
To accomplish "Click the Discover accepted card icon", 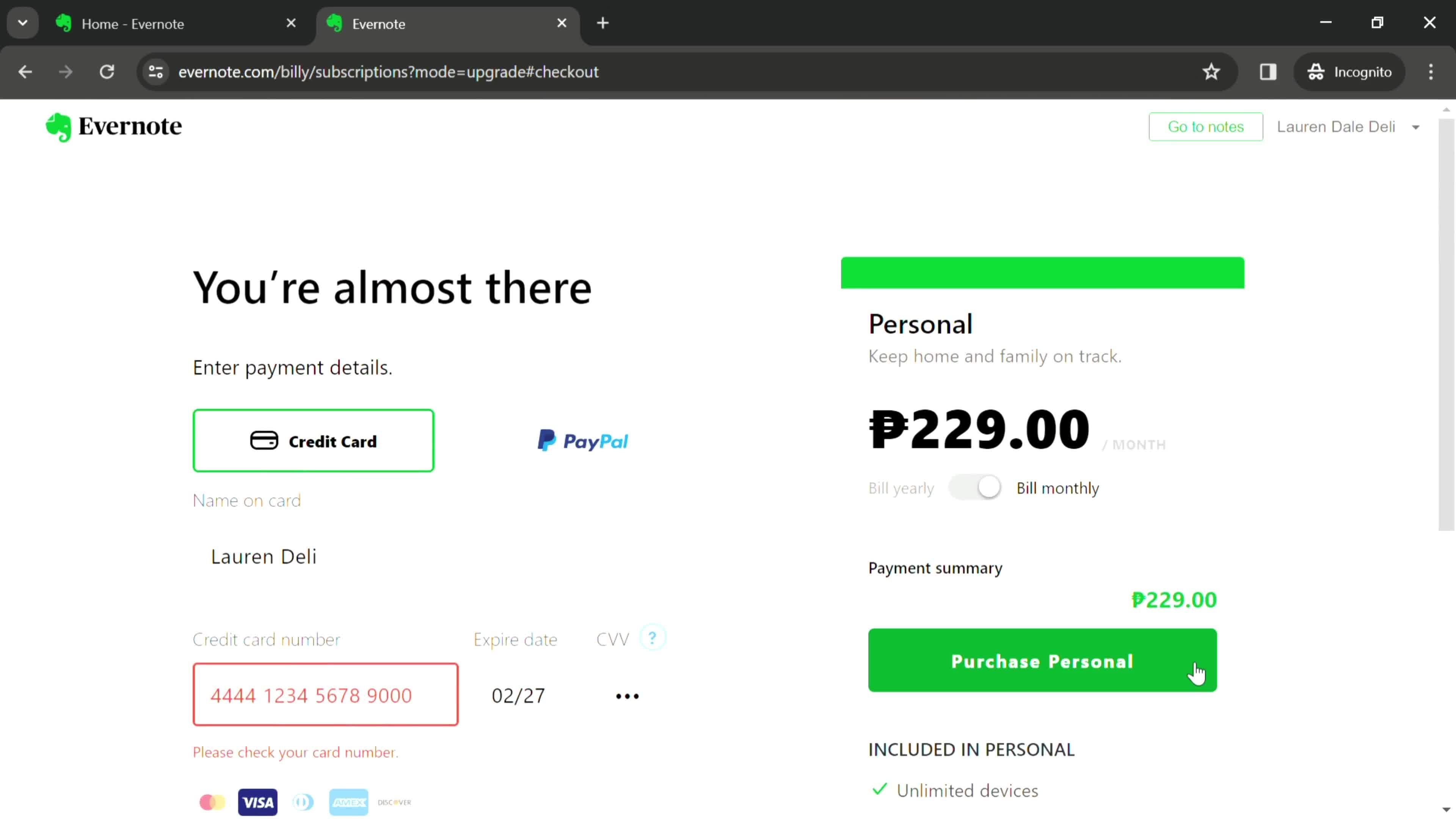I will click(395, 801).
